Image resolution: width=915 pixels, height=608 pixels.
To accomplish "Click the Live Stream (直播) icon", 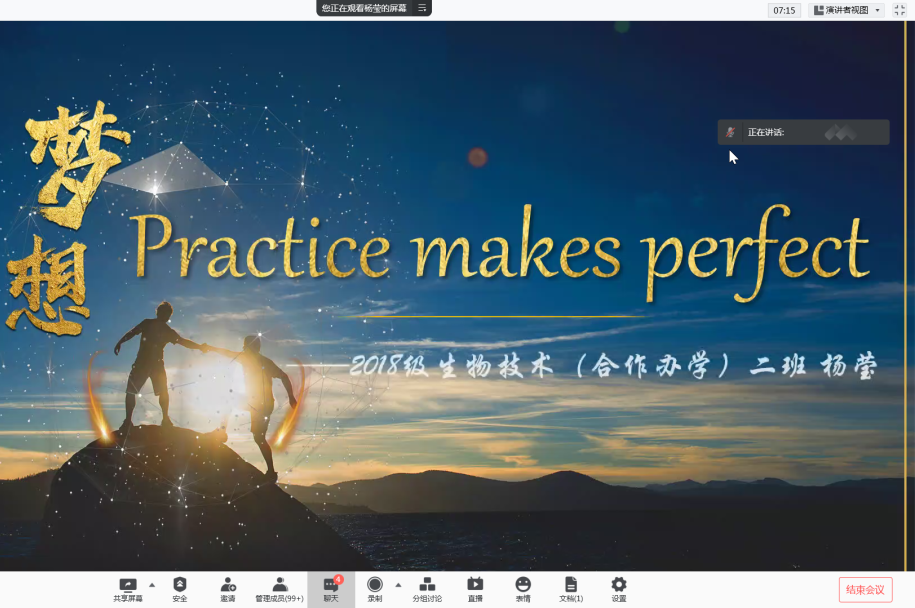I will tap(475, 585).
